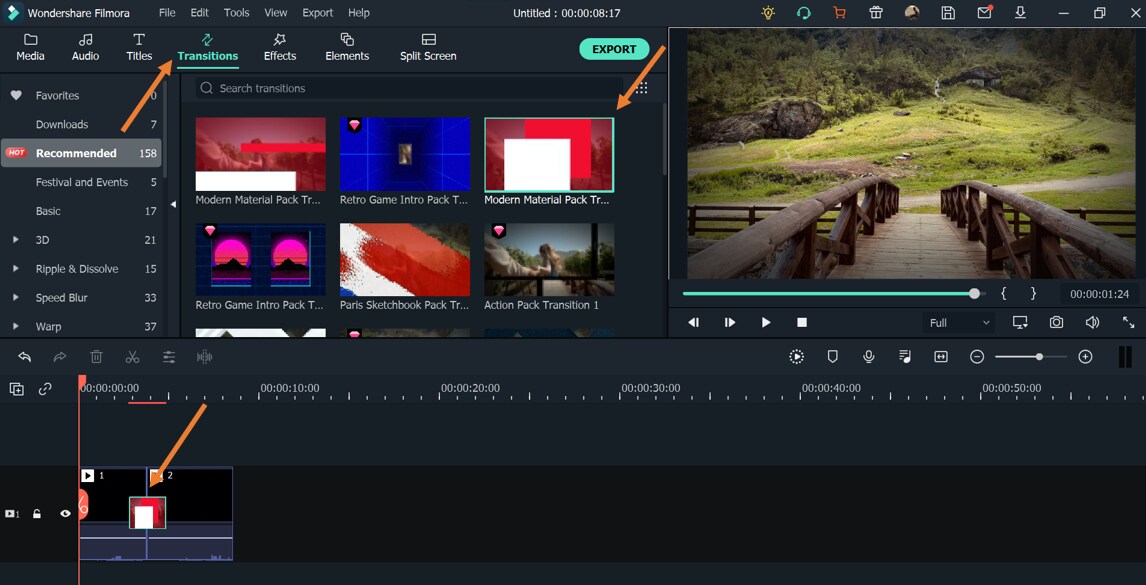Zoom out timeline with minus button

click(977, 357)
